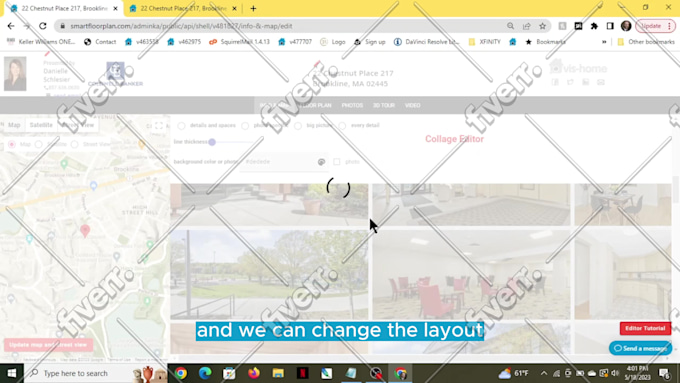This screenshot has height=383, width=680.
Task: Select the big picture radio option
Action: coord(298,126)
